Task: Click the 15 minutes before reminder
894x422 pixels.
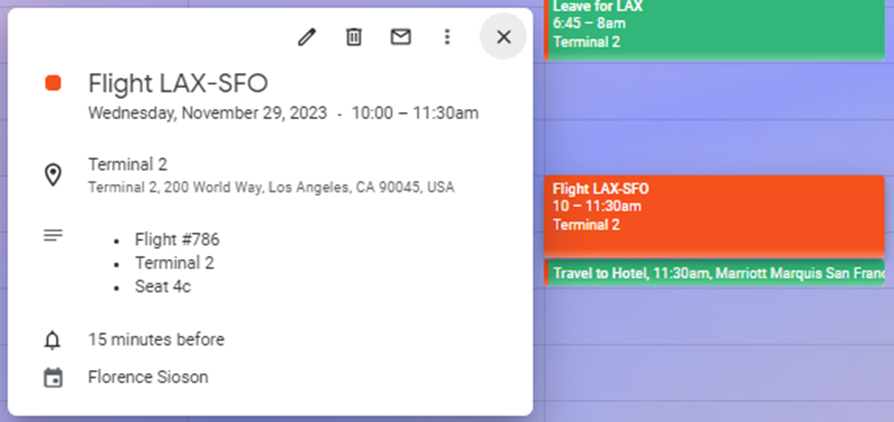Action: [x=156, y=340]
